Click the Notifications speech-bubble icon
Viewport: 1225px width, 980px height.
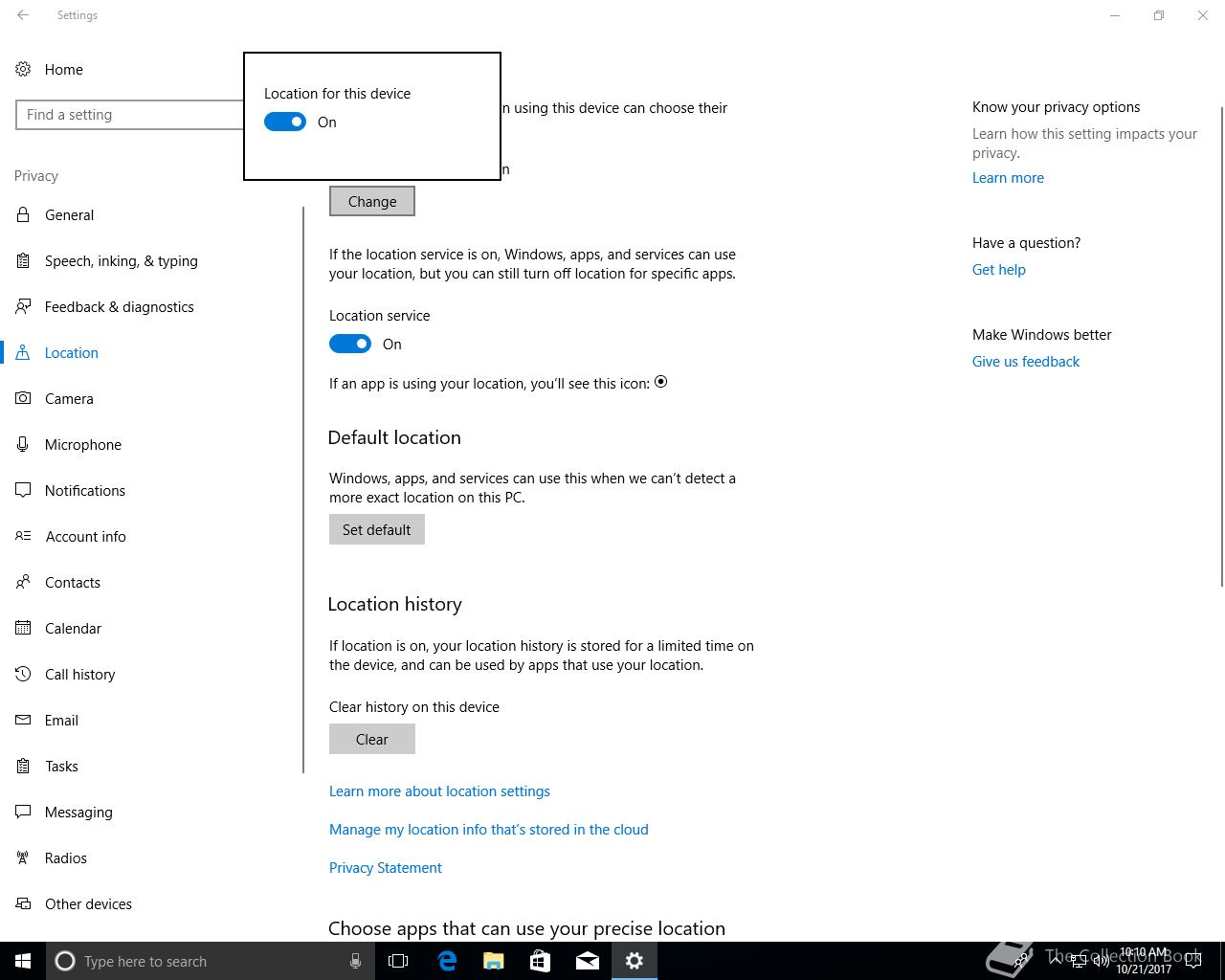23,490
